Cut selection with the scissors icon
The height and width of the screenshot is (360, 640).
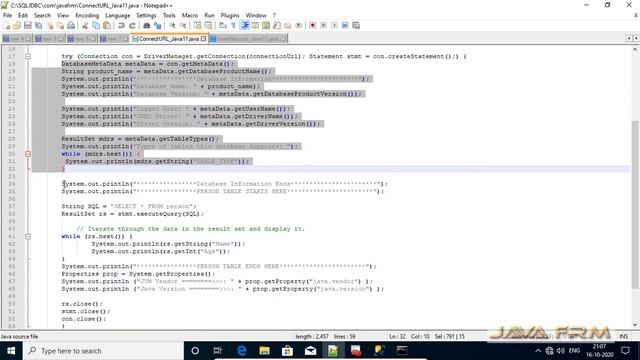pos(85,25)
